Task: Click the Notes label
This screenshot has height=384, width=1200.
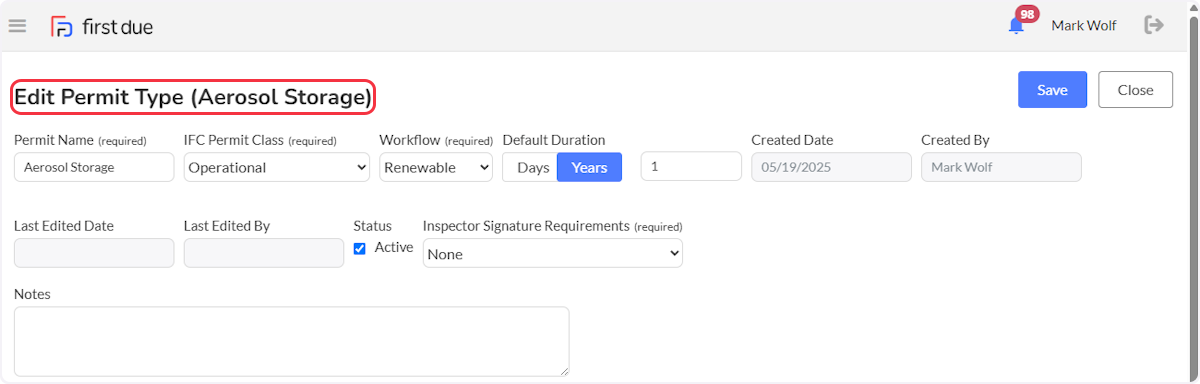Action: point(32,294)
